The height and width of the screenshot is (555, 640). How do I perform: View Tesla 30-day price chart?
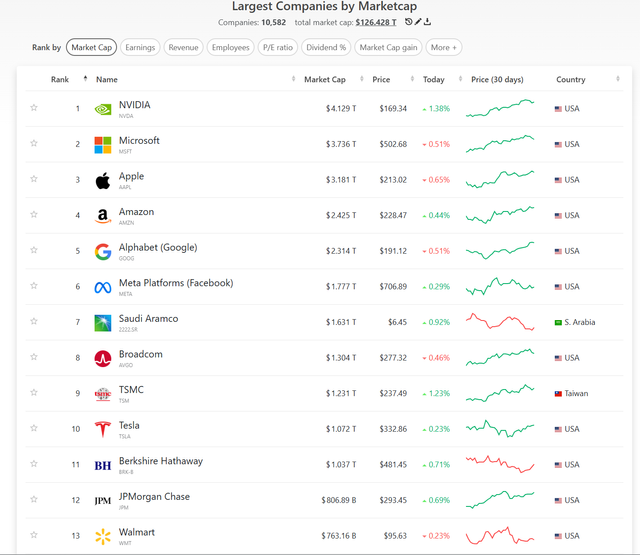500,428
